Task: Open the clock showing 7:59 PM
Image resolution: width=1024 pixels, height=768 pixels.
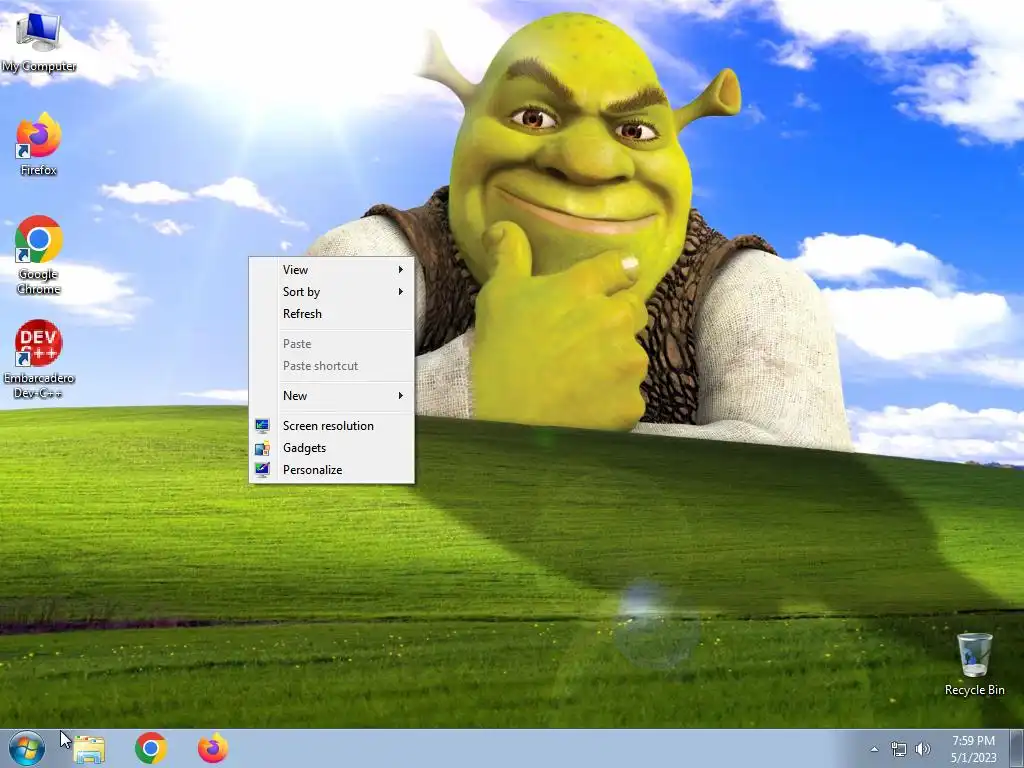Action: [973, 749]
